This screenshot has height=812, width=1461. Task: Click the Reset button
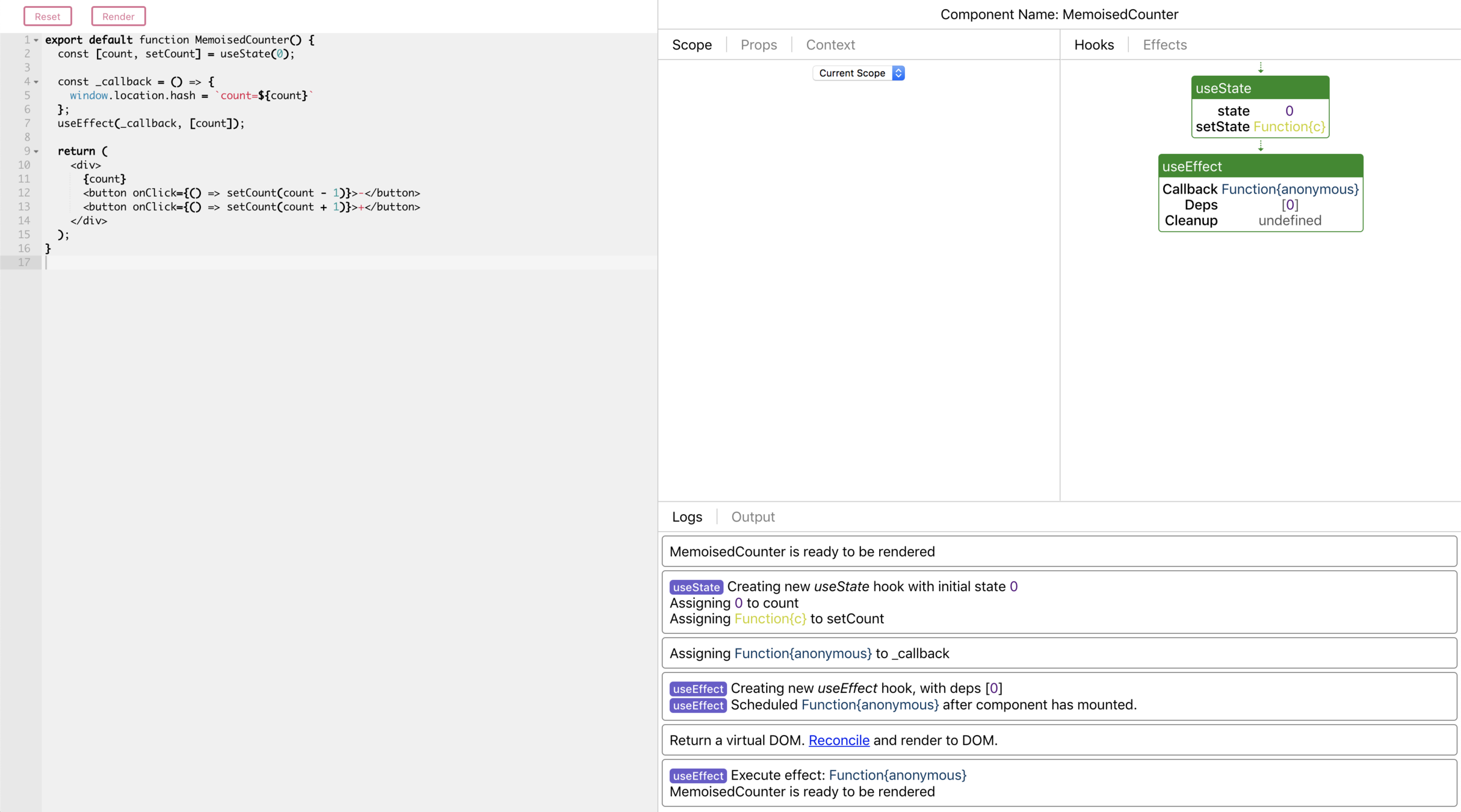(48, 16)
